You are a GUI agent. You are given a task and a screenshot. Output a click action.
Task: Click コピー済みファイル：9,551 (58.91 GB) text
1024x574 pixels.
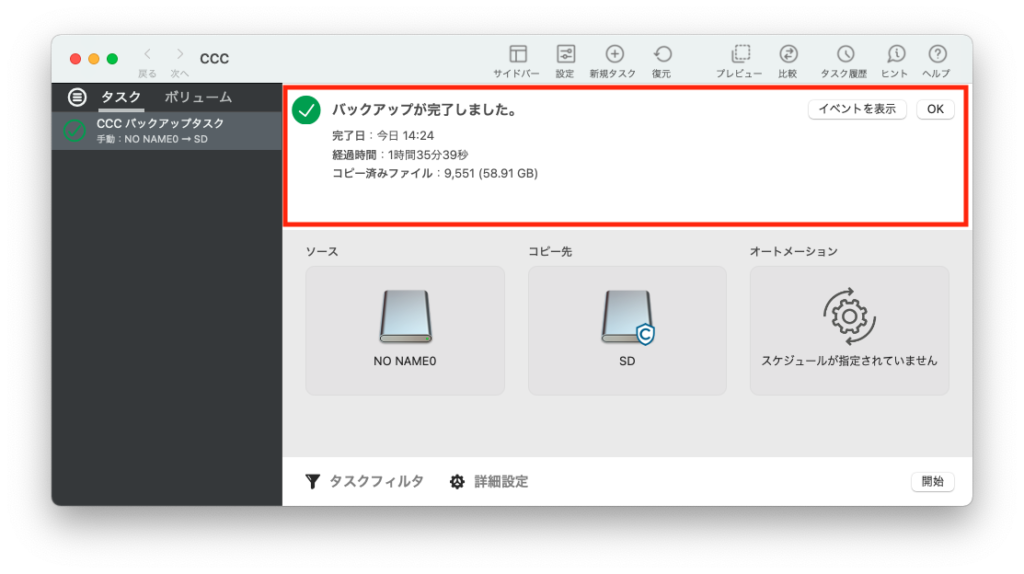pyautogui.click(x=435, y=174)
